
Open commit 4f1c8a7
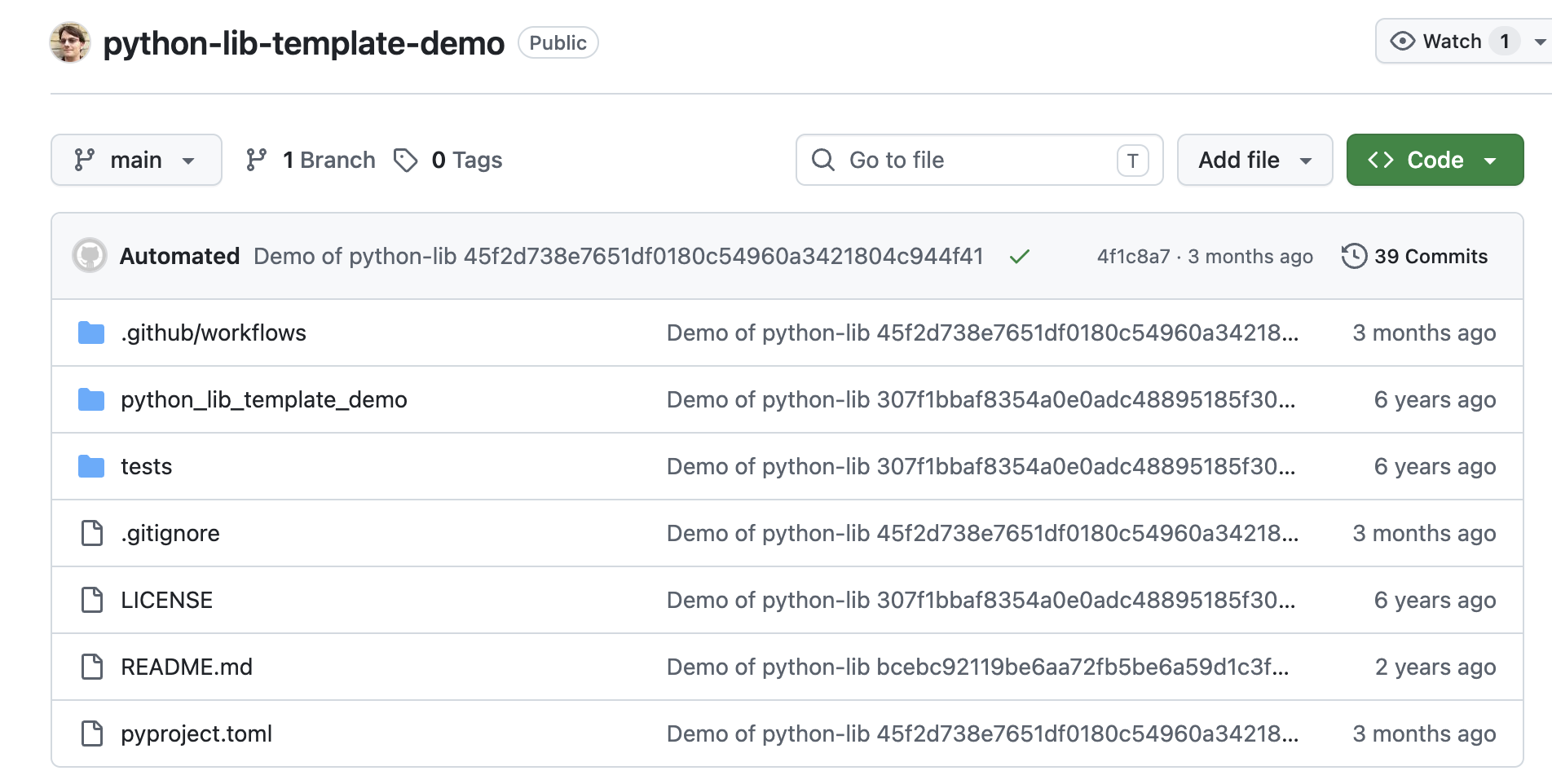pyautogui.click(x=1135, y=256)
